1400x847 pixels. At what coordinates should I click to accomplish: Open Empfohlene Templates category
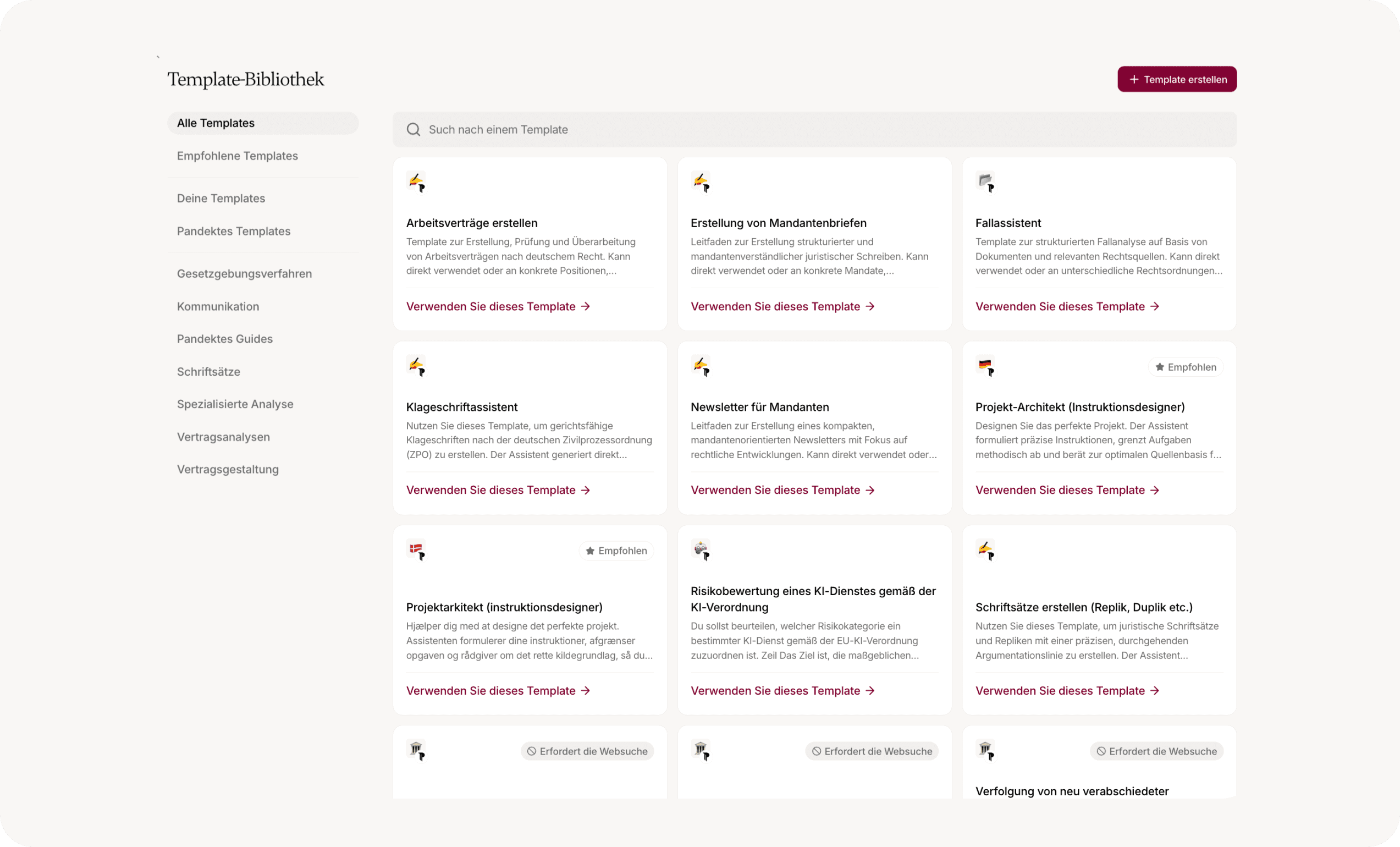tap(238, 156)
